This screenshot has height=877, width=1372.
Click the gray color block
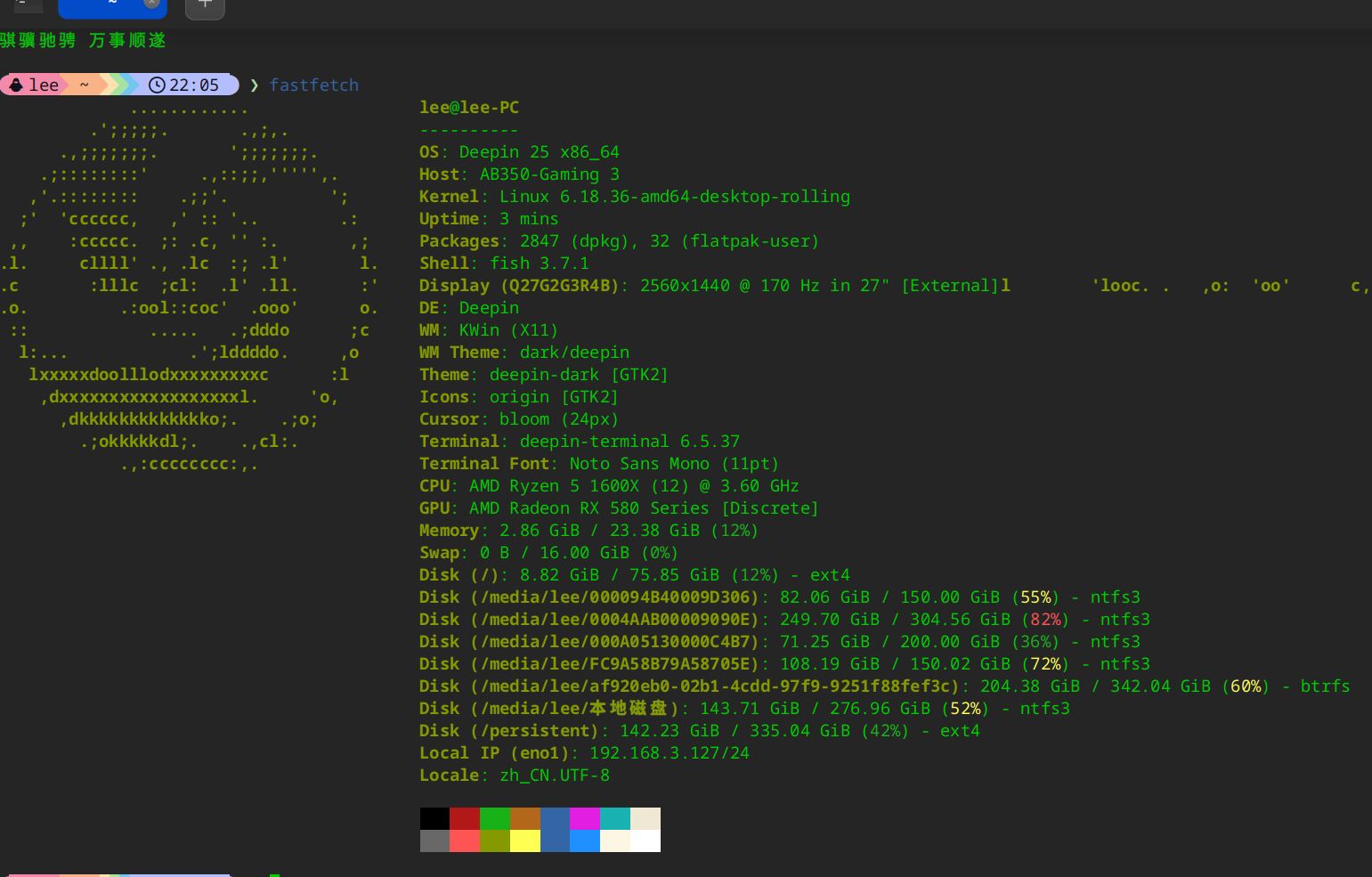[x=434, y=840]
